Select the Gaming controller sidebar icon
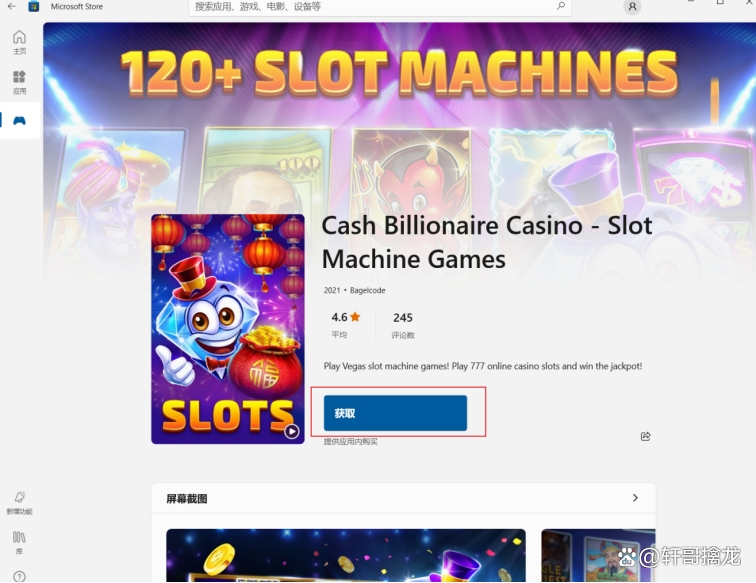 pos(19,121)
